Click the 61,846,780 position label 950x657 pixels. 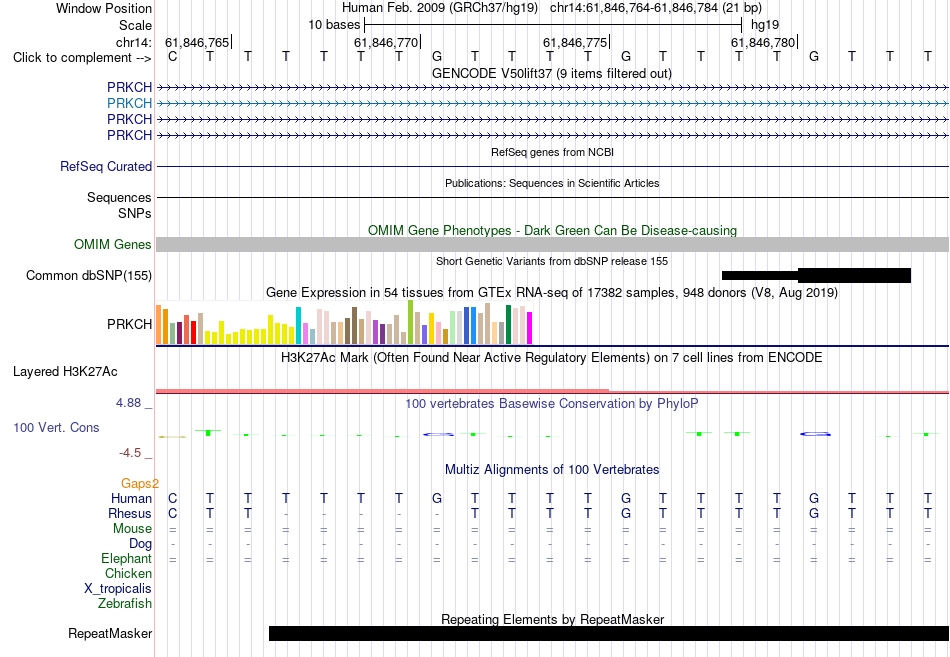763,42
